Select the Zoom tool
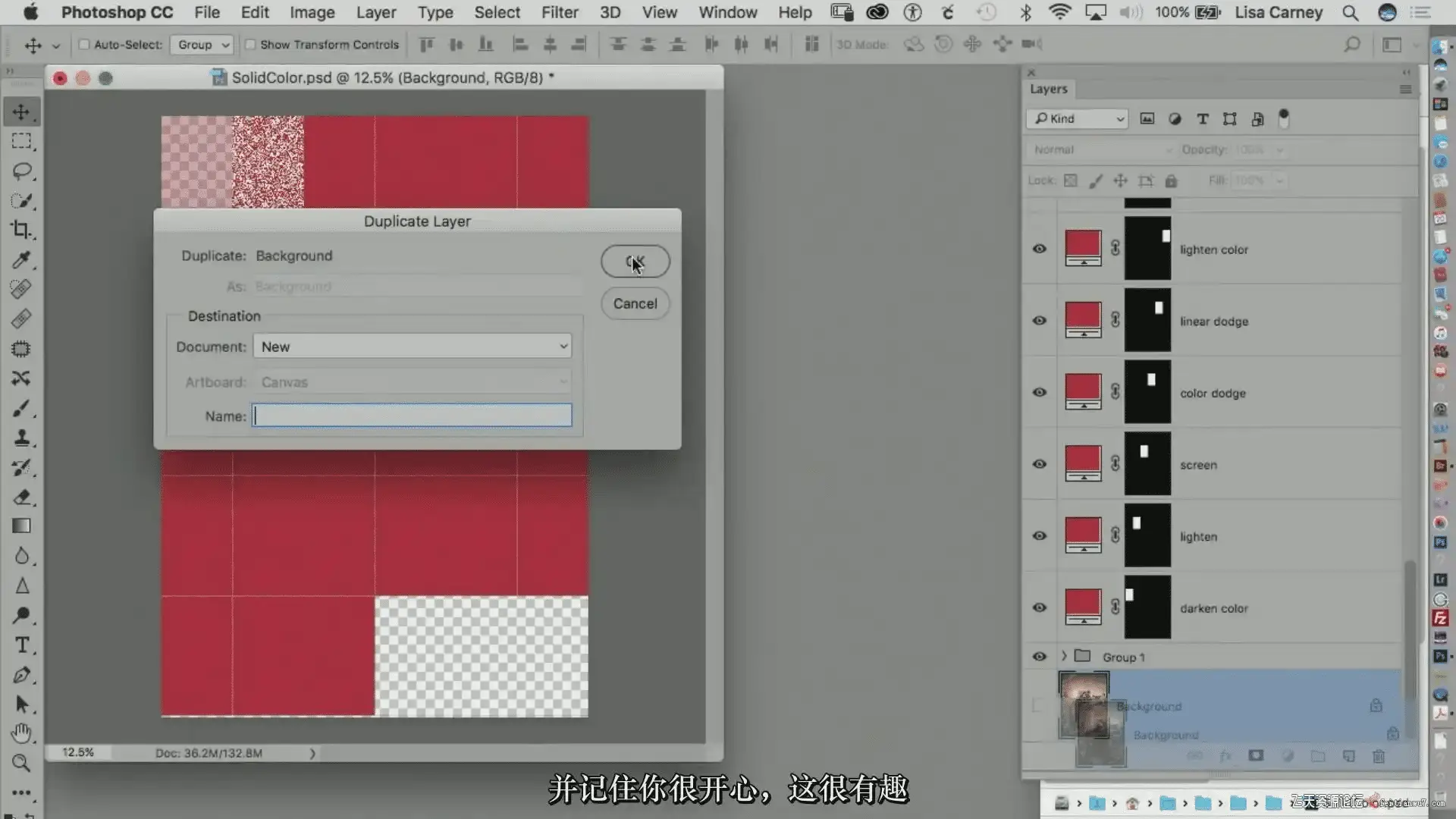1456x819 pixels. 21,763
